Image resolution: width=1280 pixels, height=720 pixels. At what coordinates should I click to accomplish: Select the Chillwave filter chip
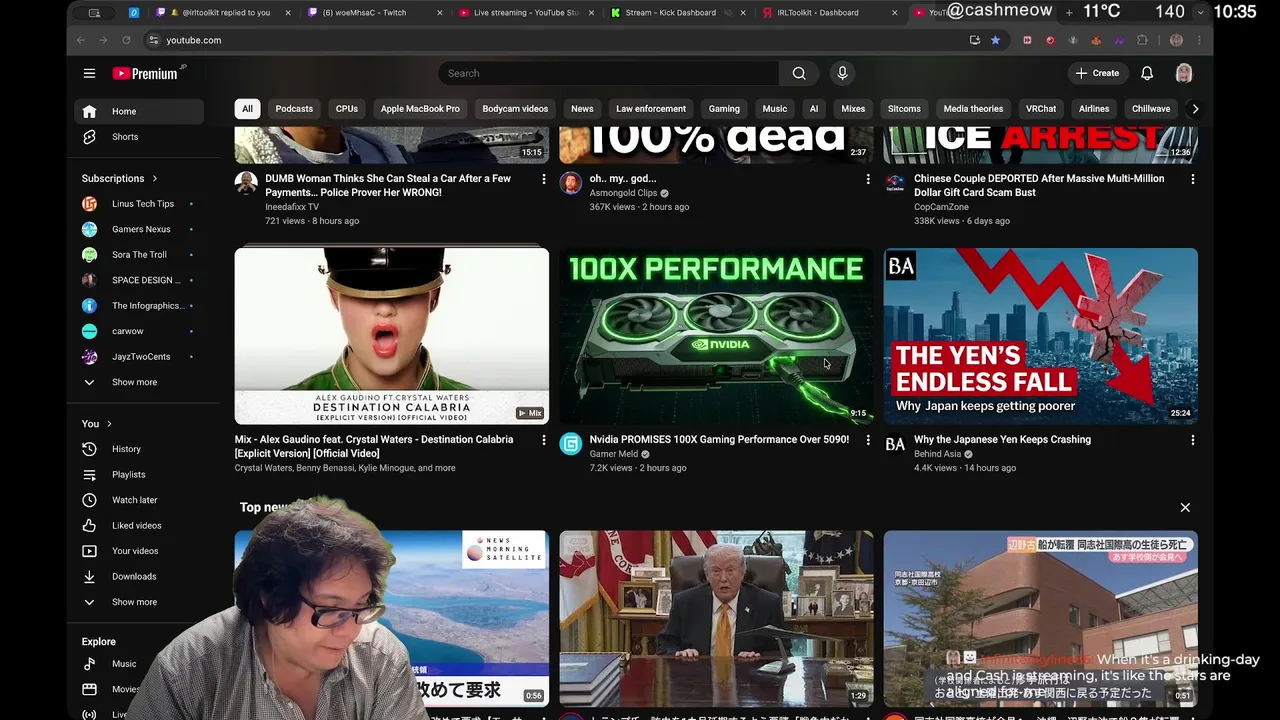[1151, 109]
